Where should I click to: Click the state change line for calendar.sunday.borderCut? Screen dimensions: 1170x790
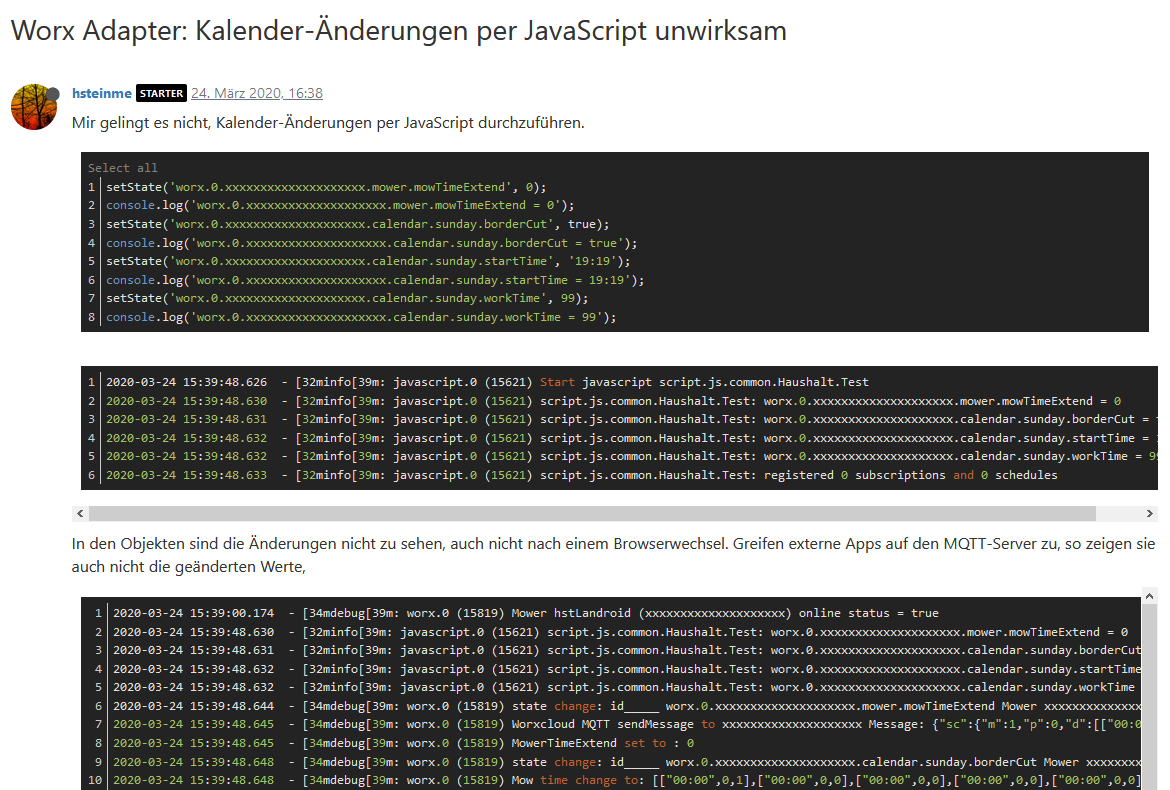627,762
